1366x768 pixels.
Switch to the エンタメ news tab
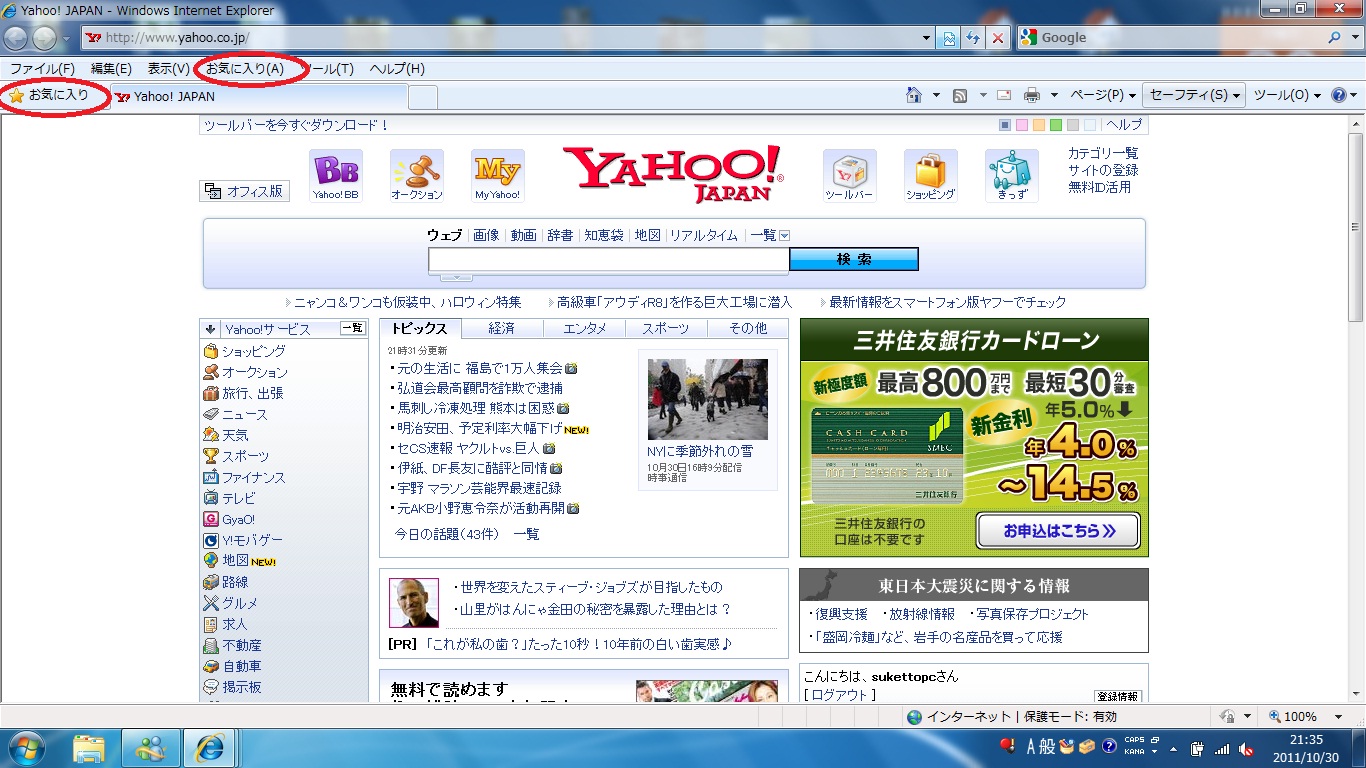(x=584, y=328)
